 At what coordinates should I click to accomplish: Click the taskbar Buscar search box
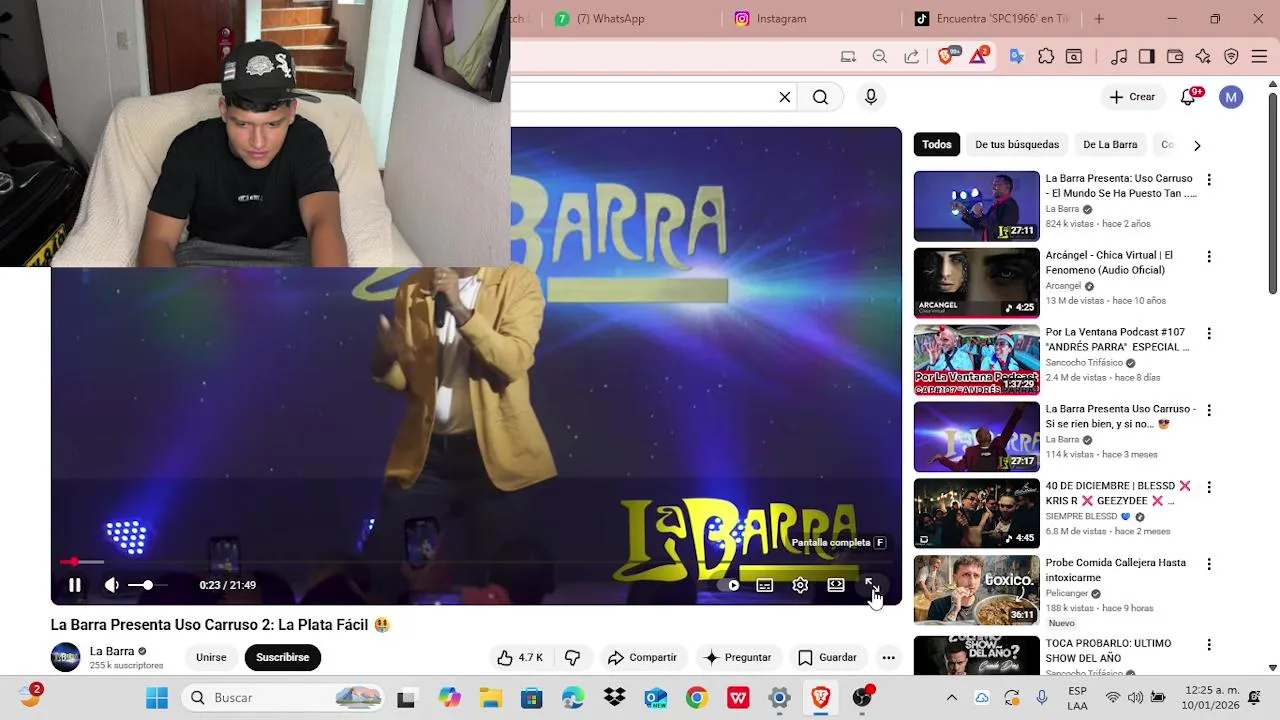[281, 698]
